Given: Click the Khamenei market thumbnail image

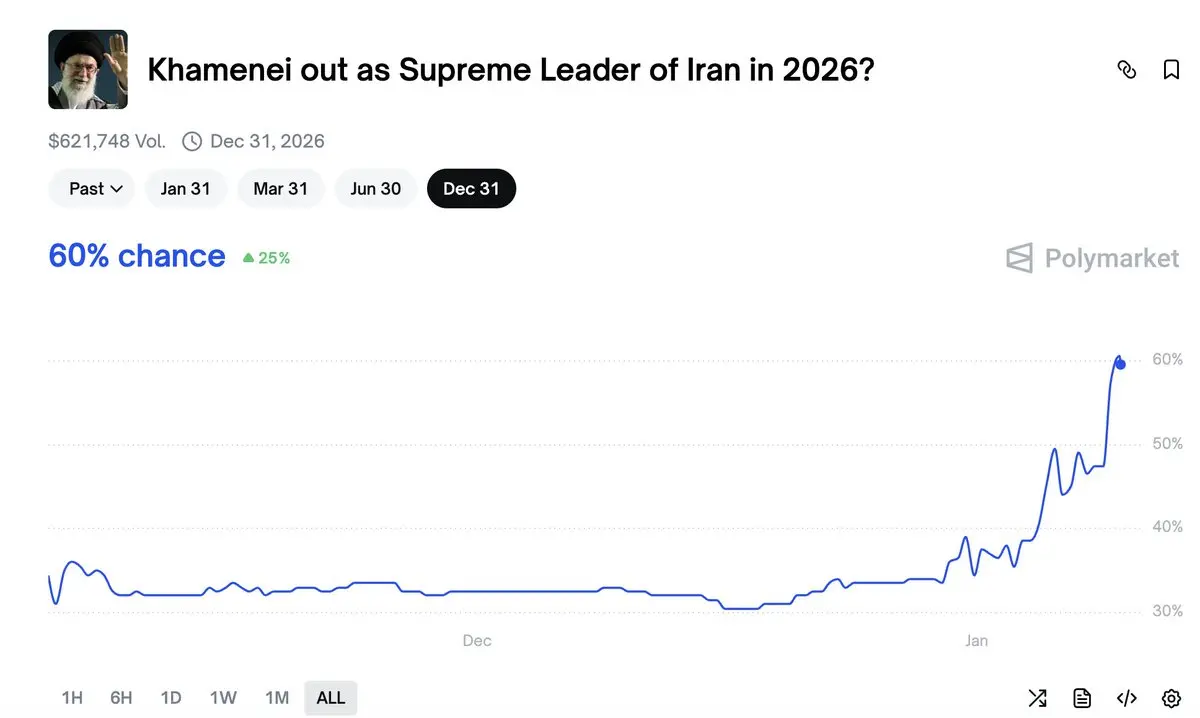Looking at the screenshot, I should [x=88, y=69].
